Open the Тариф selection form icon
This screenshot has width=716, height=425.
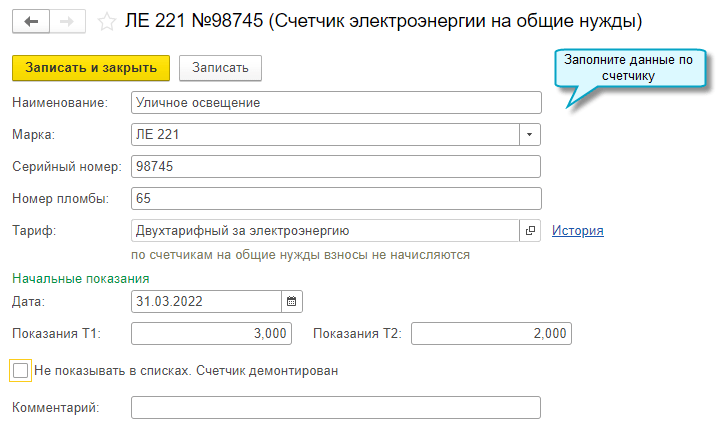click(x=530, y=231)
